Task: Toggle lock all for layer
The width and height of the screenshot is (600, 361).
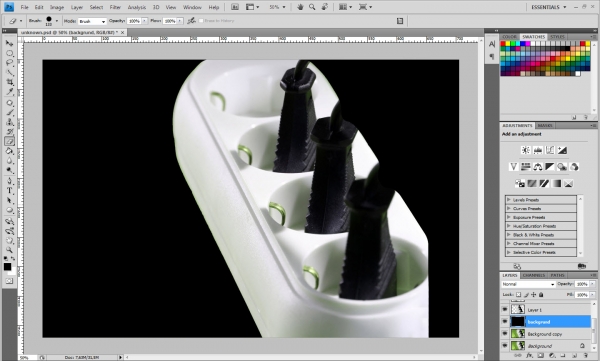Action: tap(541, 295)
